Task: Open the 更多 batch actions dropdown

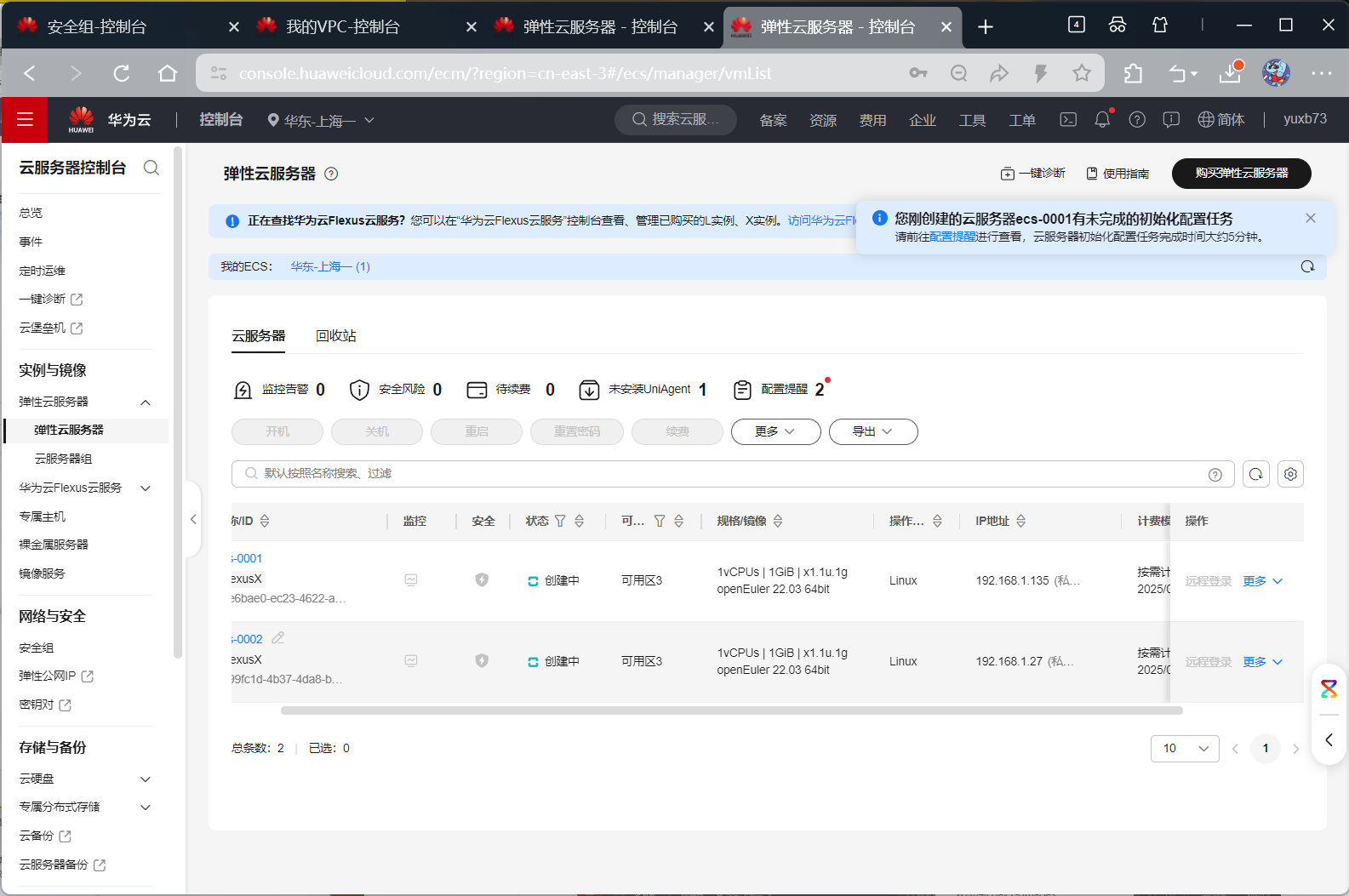Action: point(775,431)
